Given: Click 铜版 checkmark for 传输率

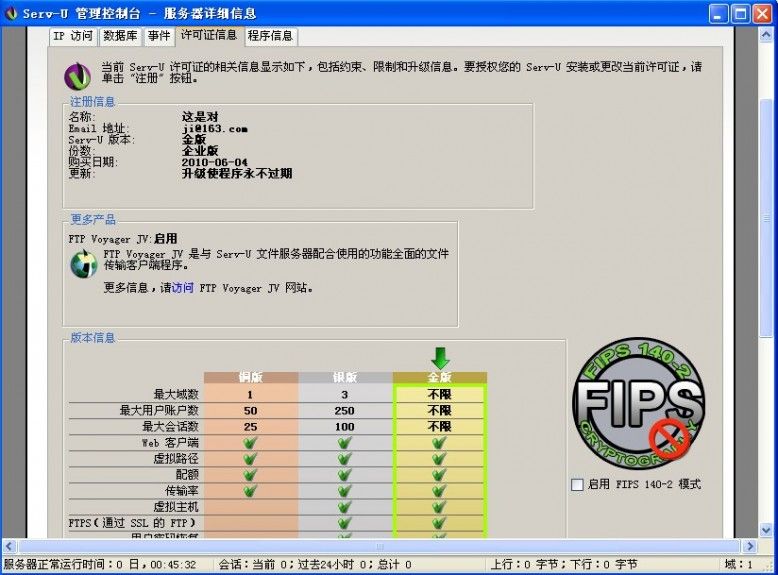Looking at the screenshot, I should click(251, 491).
